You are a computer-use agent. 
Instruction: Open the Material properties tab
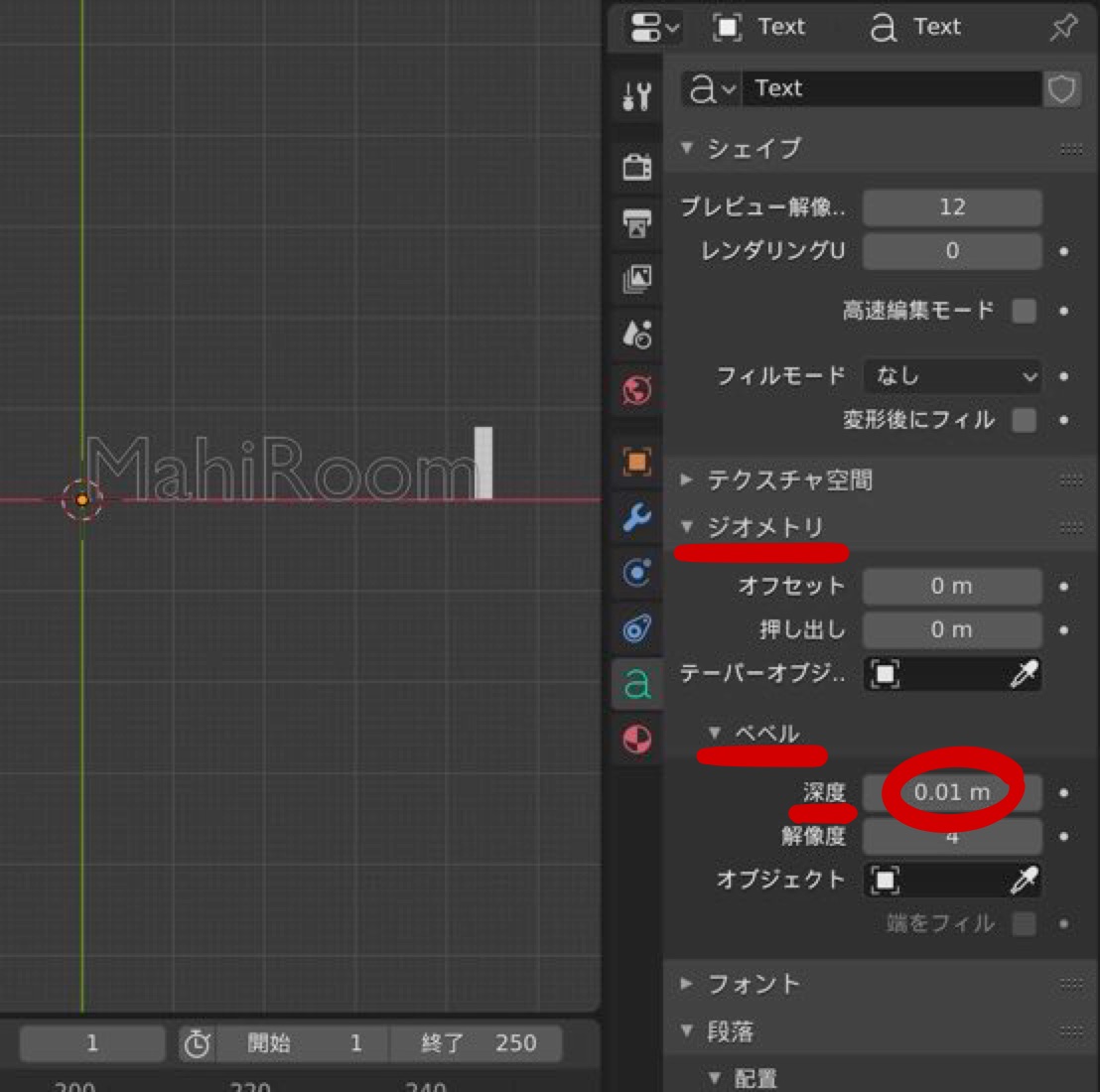point(636,739)
